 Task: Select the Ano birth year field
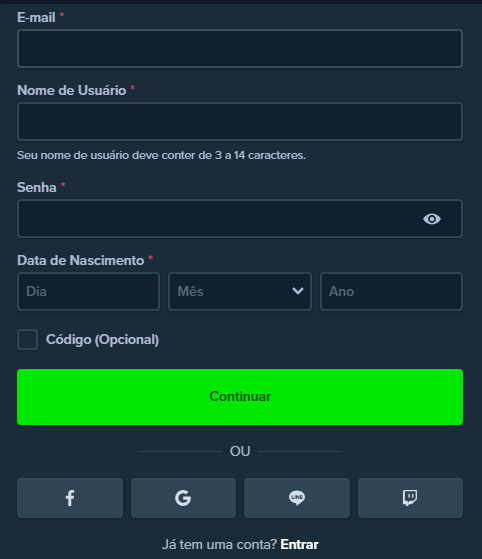click(x=391, y=292)
